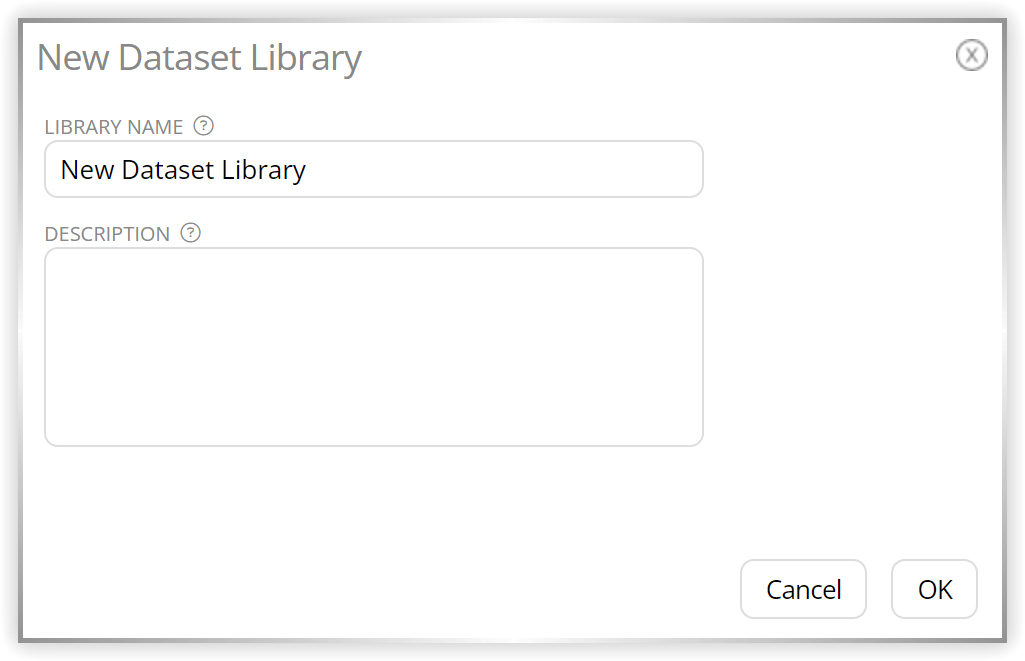Click OK button next to Cancel
Image resolution: width=1025 pixels, height=661 pixels.
935,589
